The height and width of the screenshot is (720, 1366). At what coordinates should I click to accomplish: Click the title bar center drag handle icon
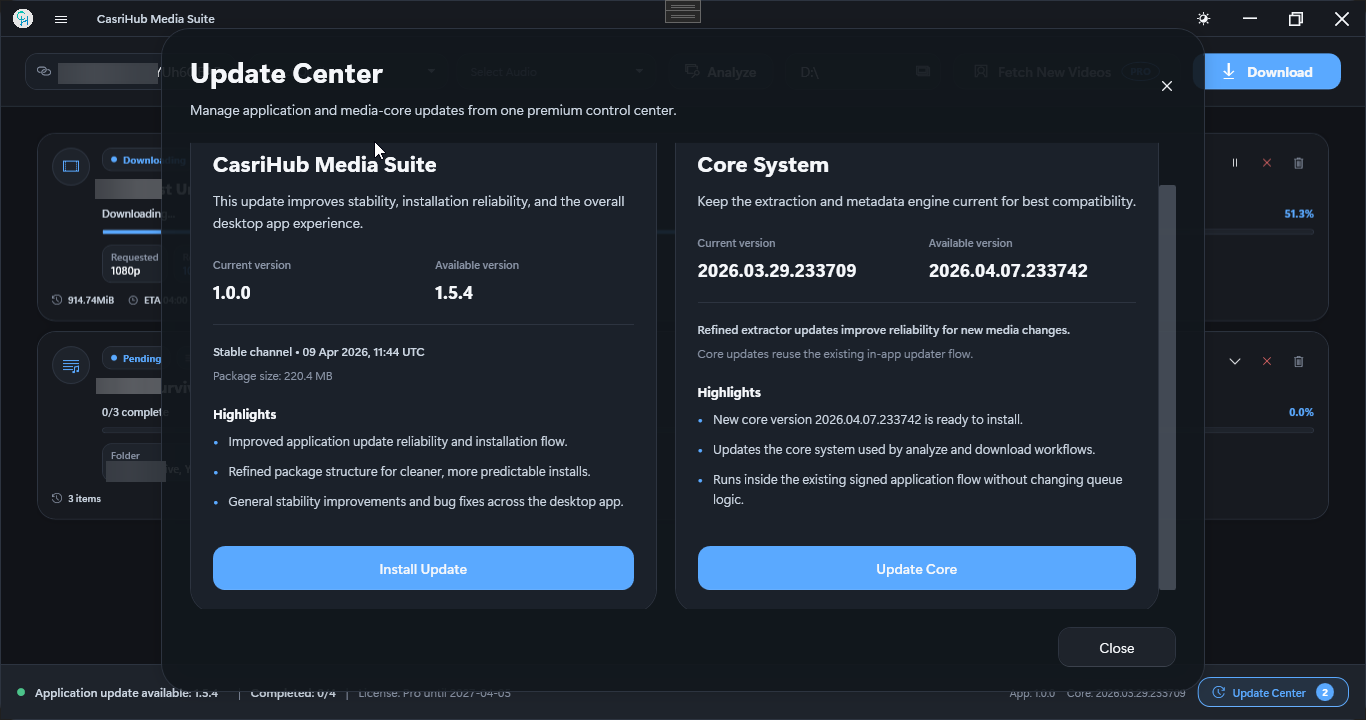tap(683, 11)
